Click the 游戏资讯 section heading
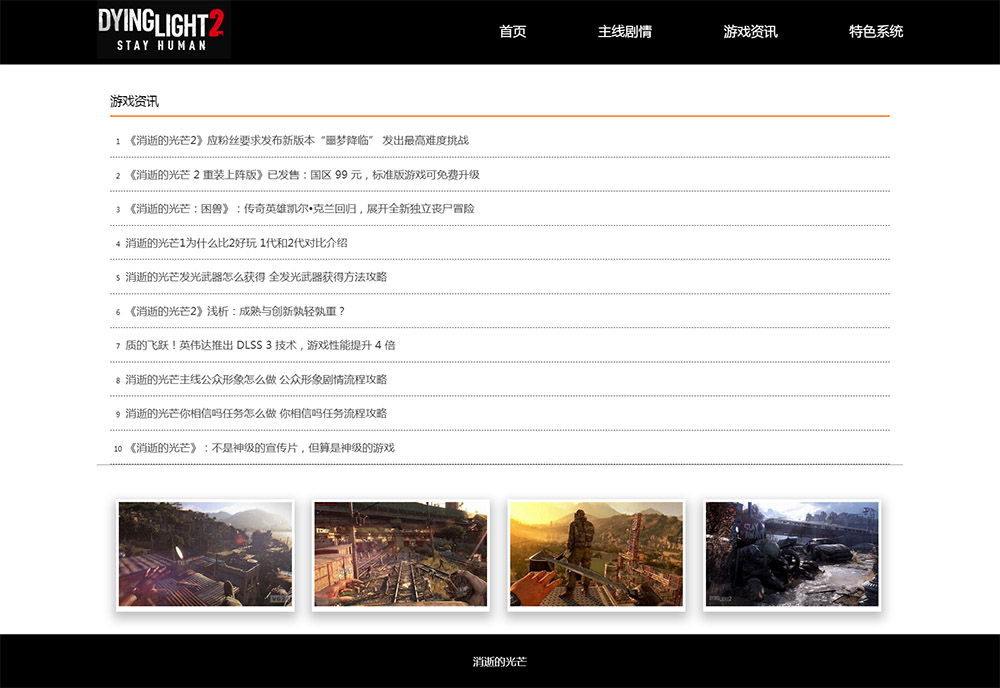This screenshot has width=1000, height=688. (135, 101)
